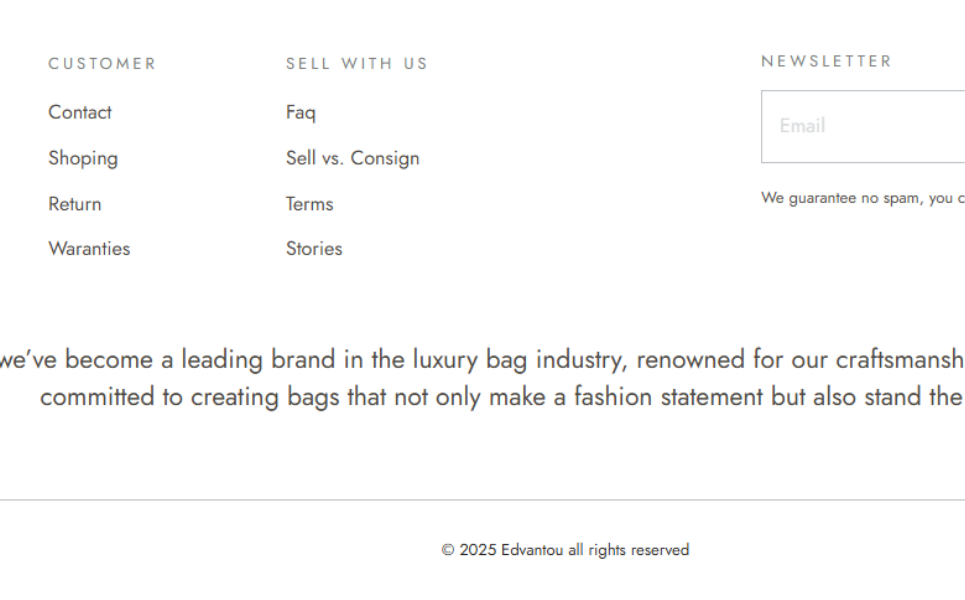Click the NEWSLETTER section heading
This screenshot has height=600, width=965.
[826, 61]
